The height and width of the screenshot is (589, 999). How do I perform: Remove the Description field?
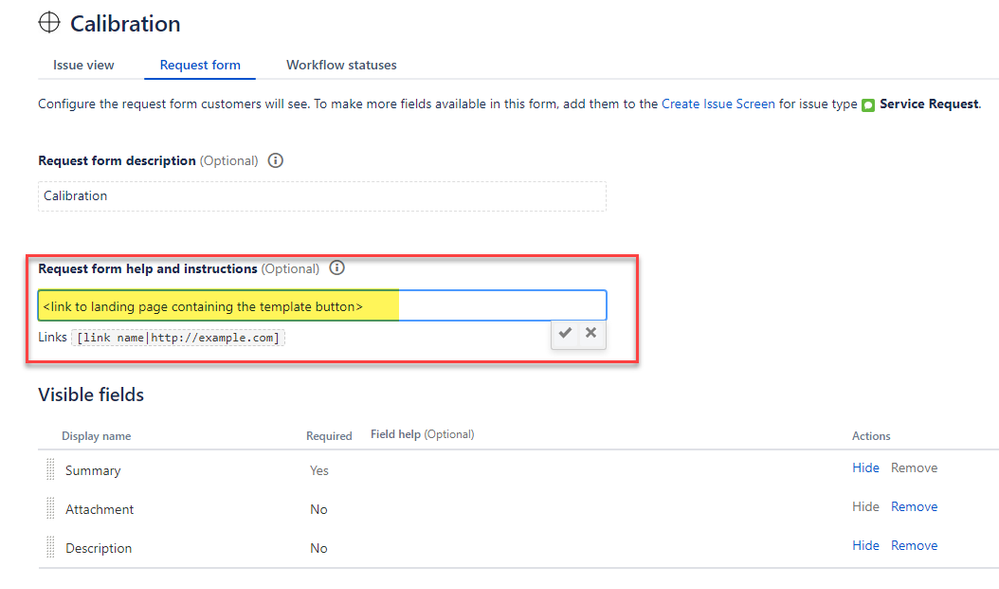coord(914,546)
